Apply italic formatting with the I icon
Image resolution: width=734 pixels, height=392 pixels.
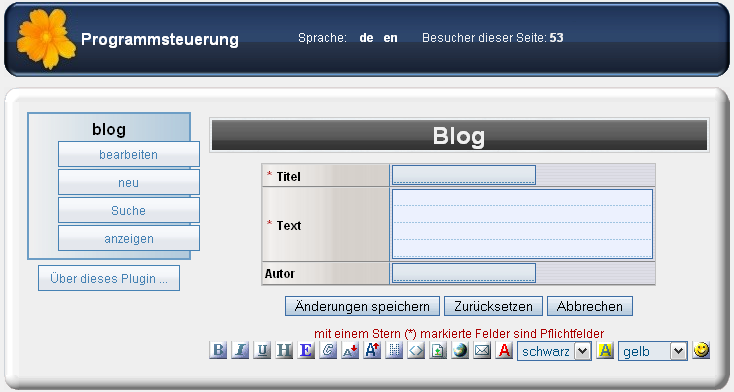(x=240, y=350)
